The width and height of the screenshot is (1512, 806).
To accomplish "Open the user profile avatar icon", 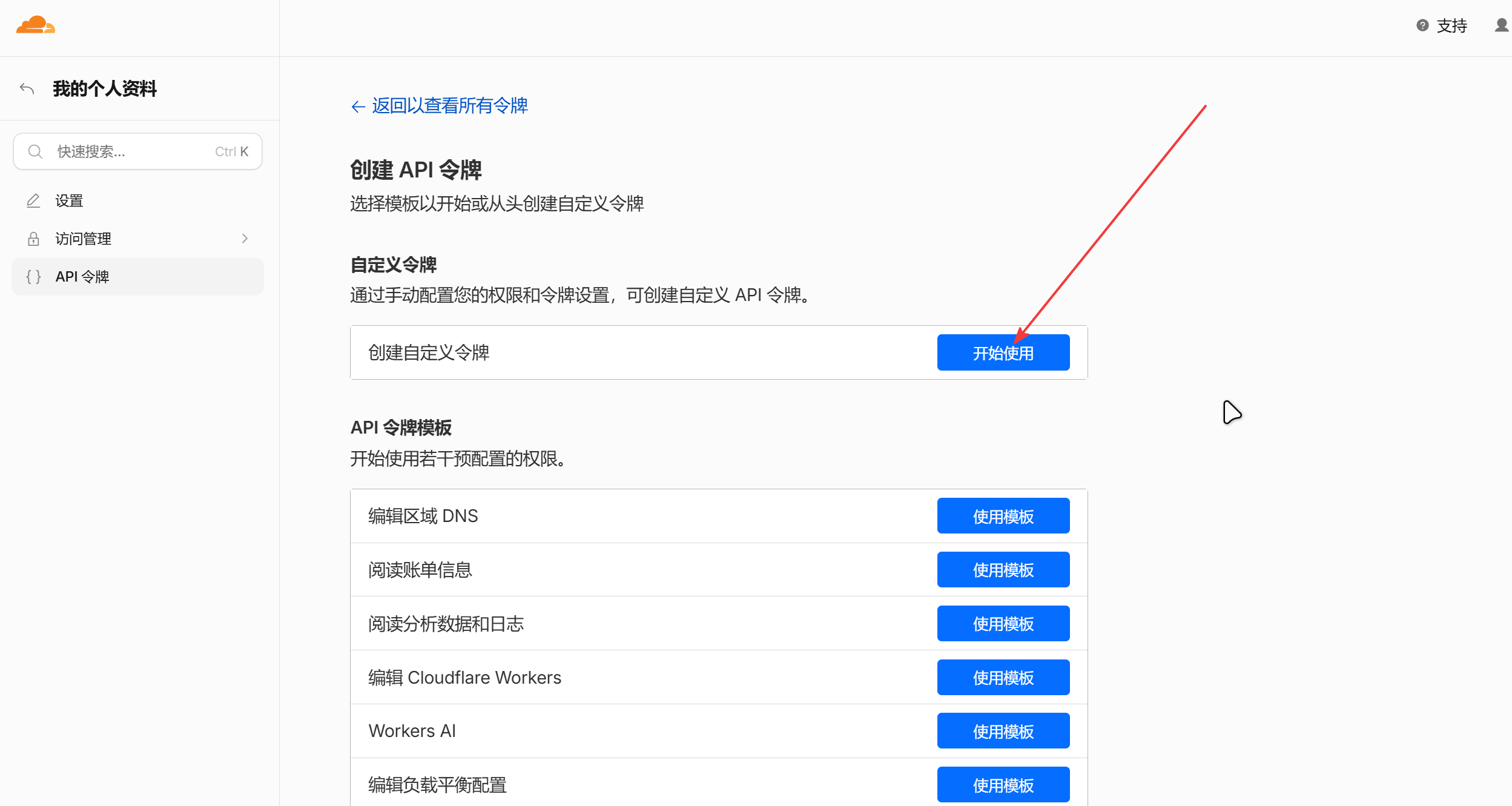I will [1501, 25].
